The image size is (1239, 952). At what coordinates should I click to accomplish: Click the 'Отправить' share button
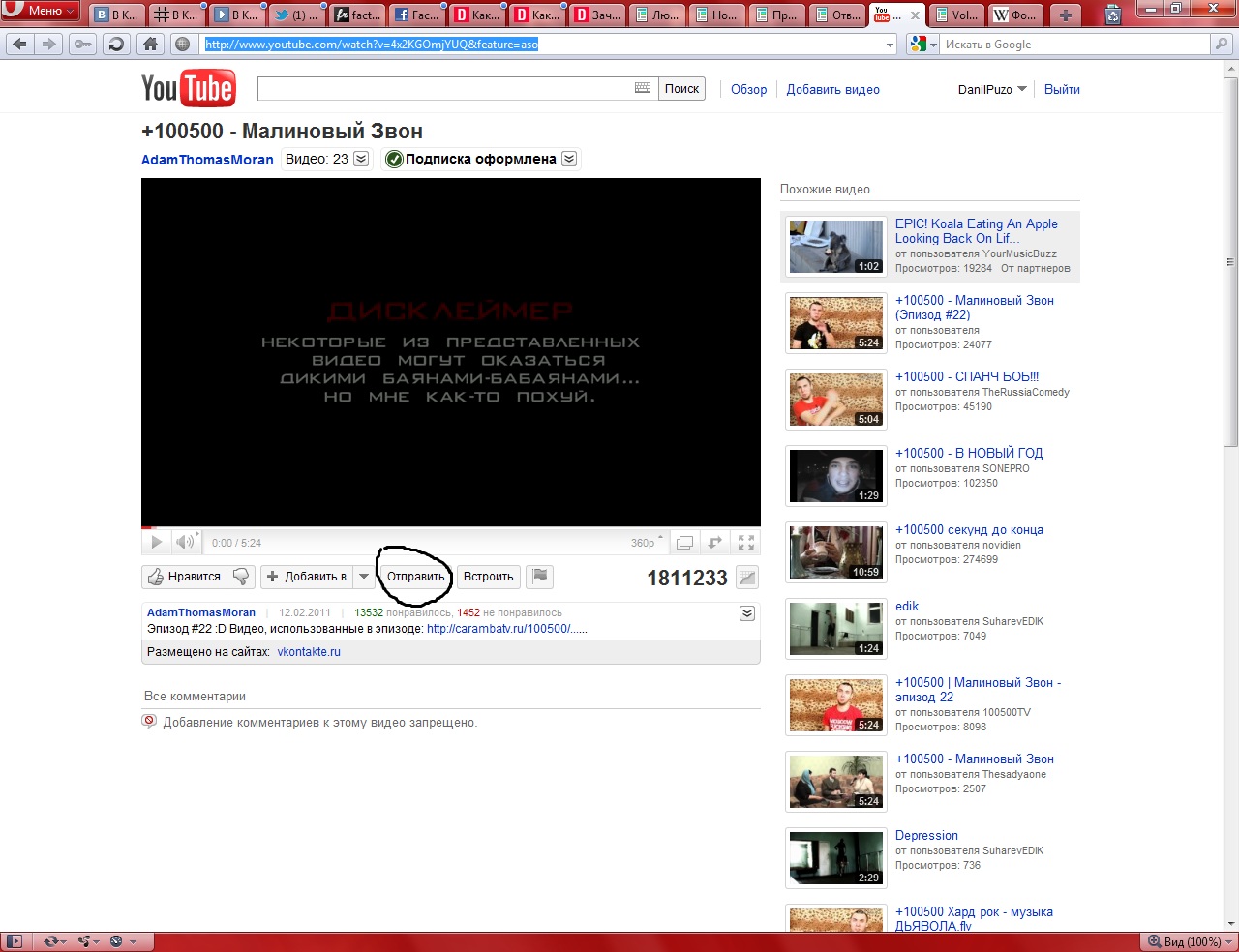click(x=415, y=577)
